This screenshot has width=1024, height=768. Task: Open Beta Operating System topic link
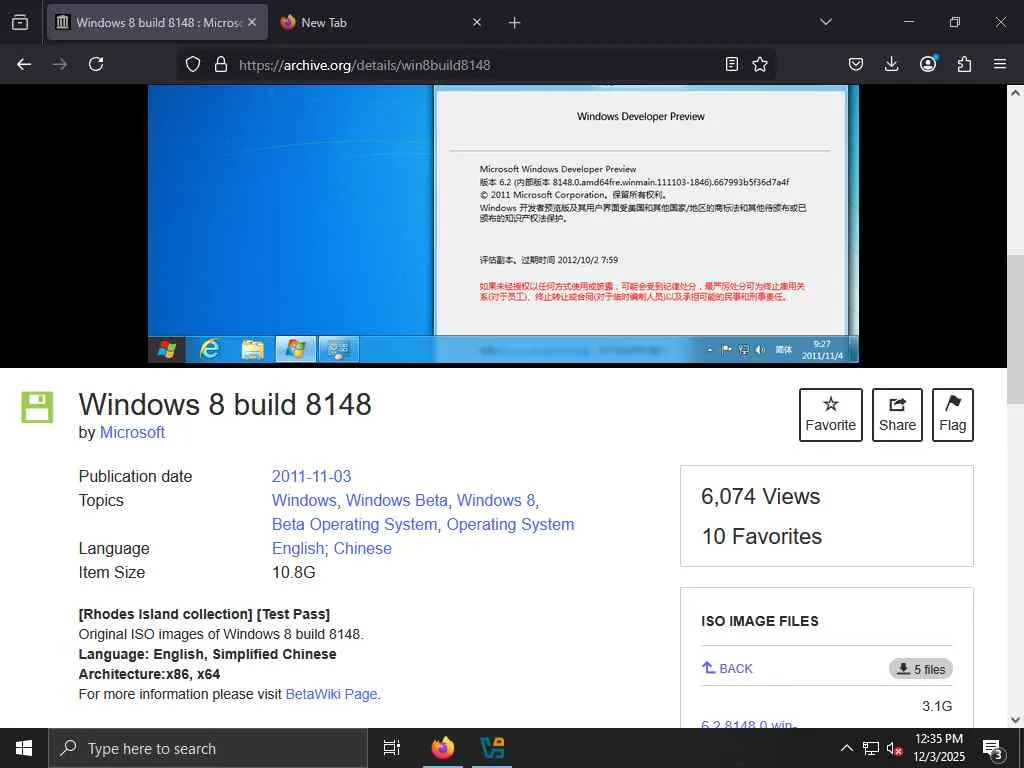(x=355, y=524)
